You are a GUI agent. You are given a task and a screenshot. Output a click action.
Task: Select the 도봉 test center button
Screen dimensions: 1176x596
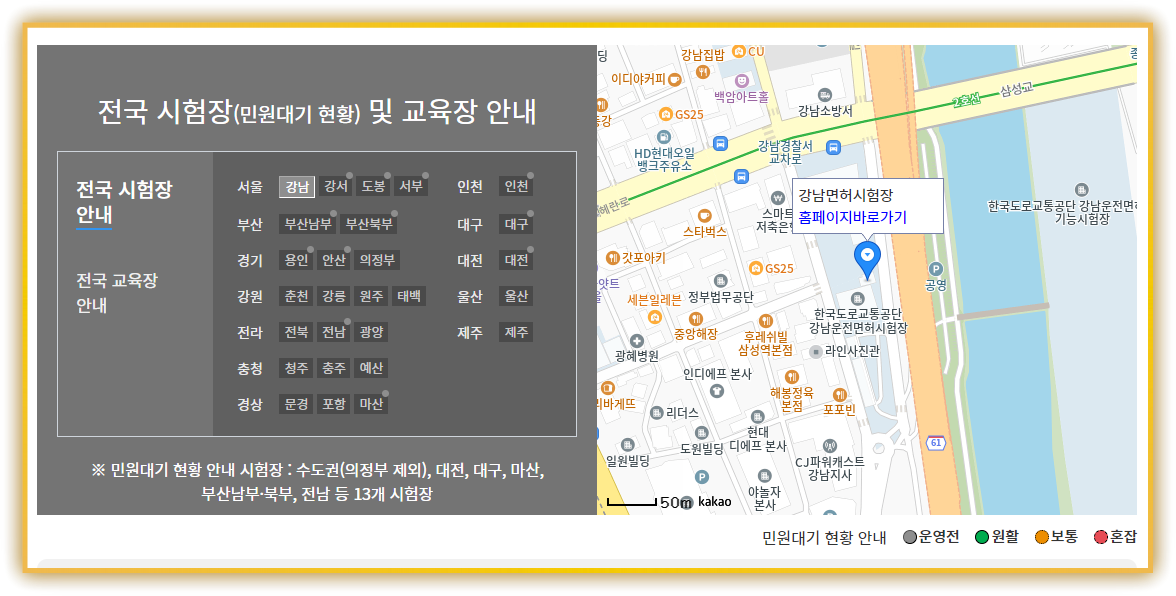pos(373,186)
